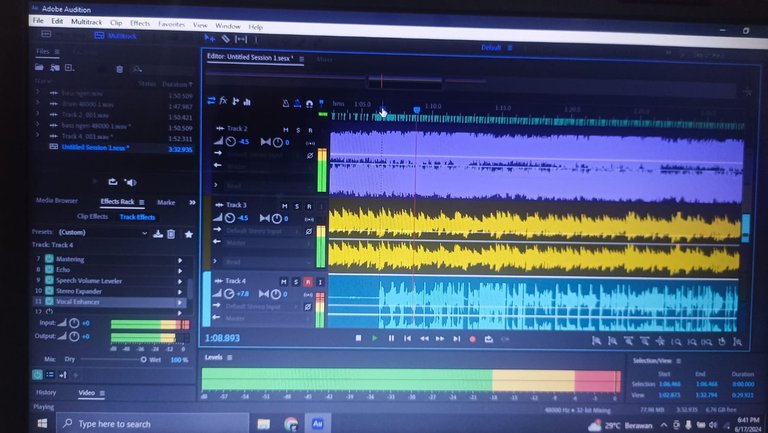
Task: Open the Presets dropdown showing (Custom)
Action: [x=100, y=234]
